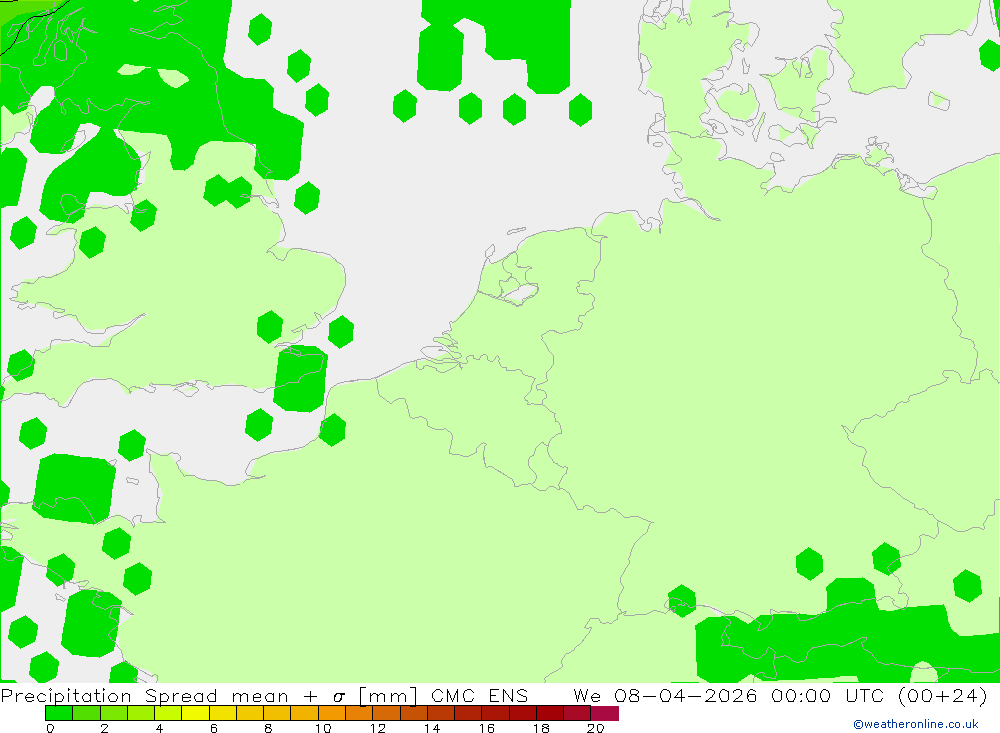Choose the orange 10–11 mm legend swatch
1000x733 pixels.
coord(332,713)
